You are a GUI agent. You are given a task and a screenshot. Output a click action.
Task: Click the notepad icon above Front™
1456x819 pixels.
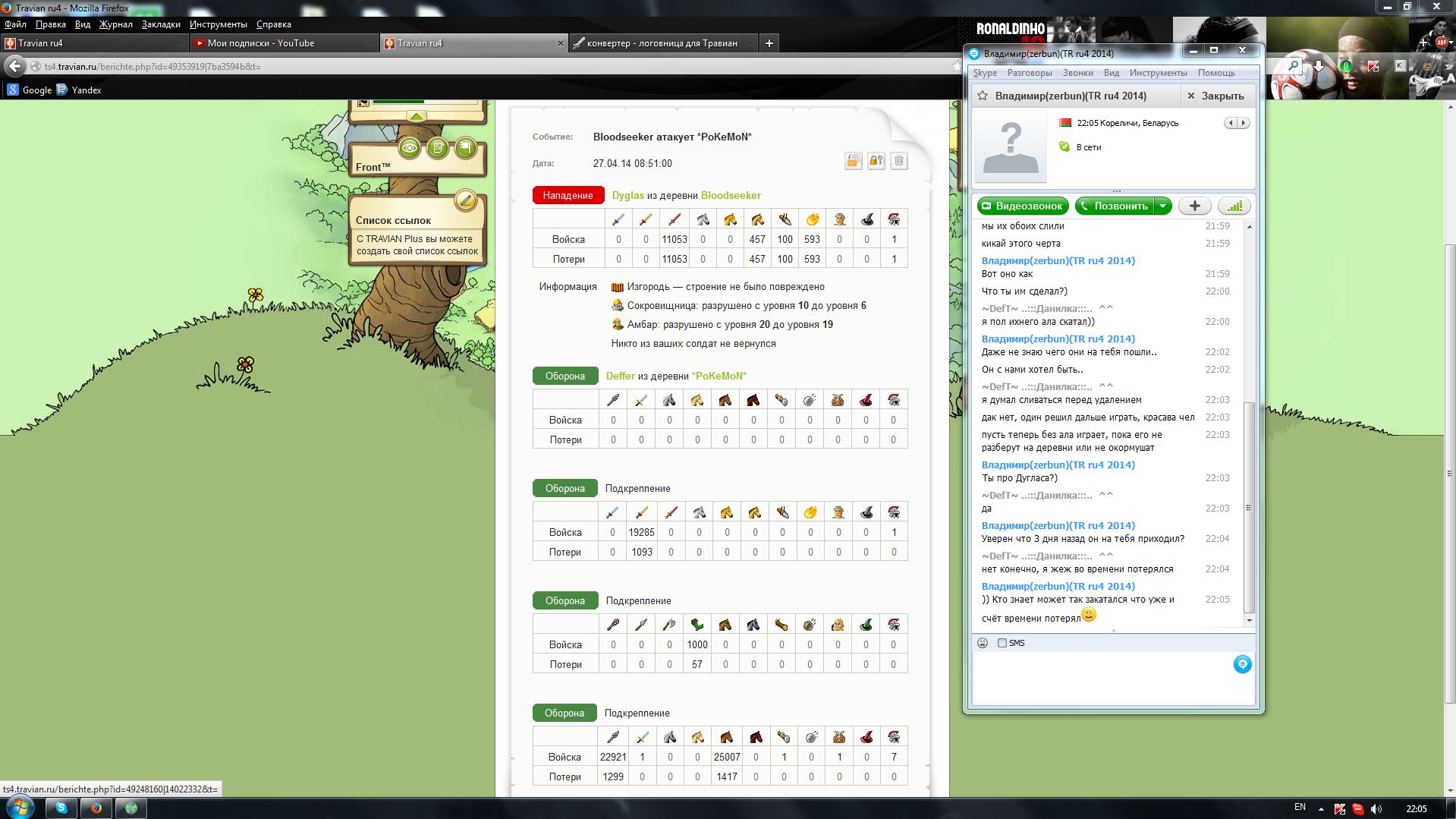coord(438,148)
